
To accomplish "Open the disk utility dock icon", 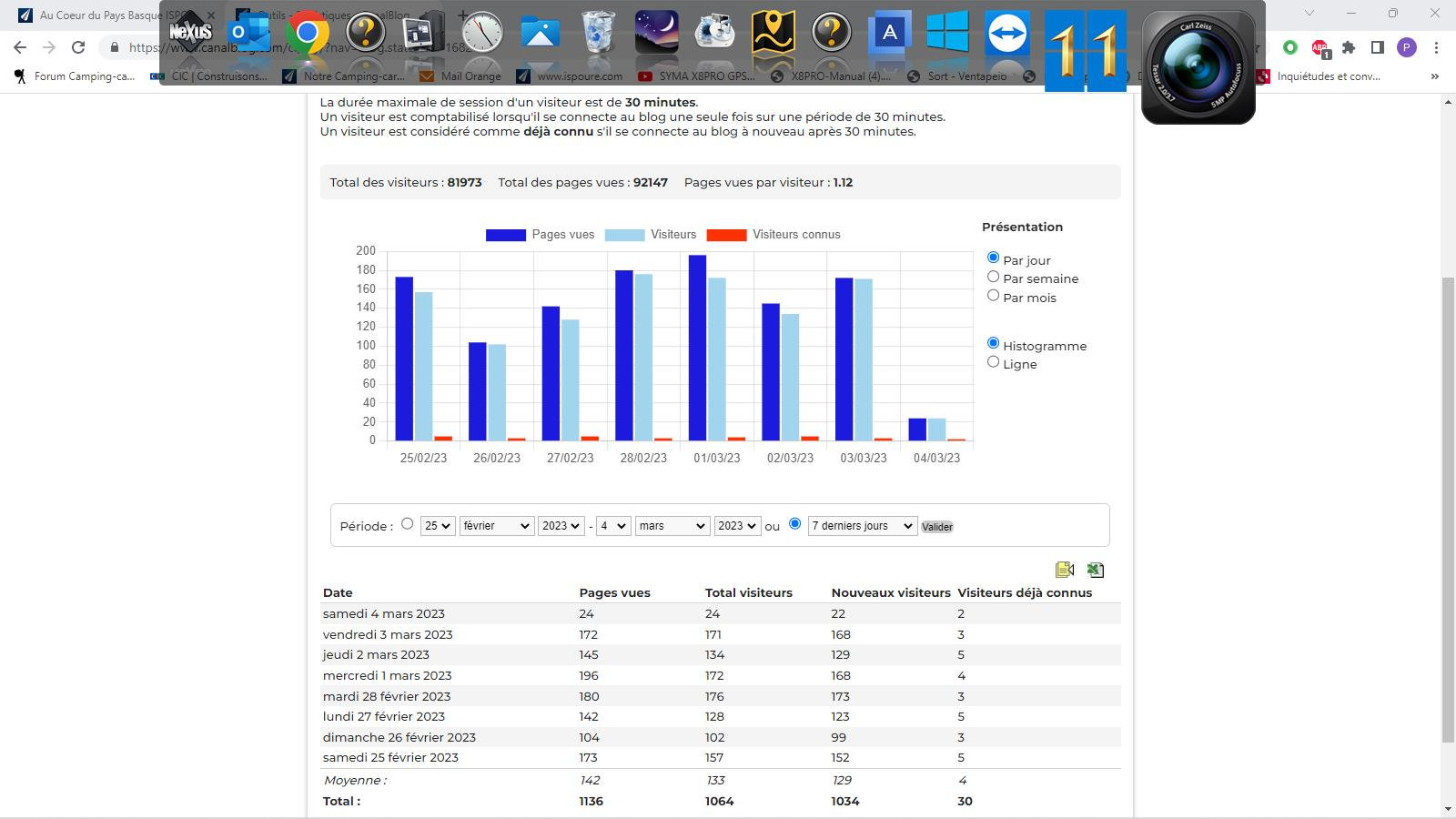I will click(714, 33).
